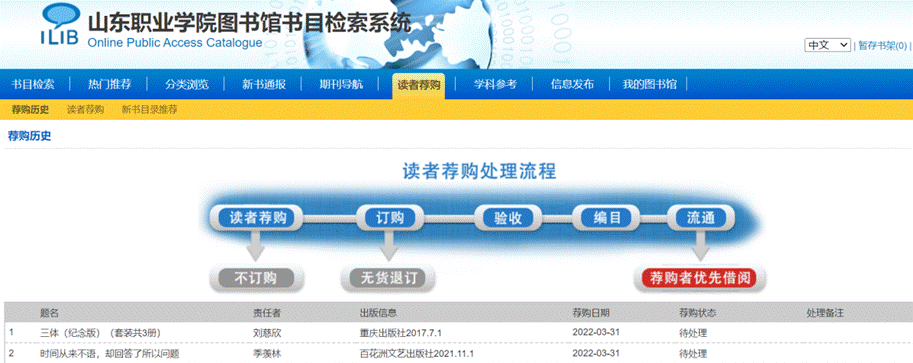Open the 学科参考 tab
Screen dimensions: 913x363
click(495, 84)
